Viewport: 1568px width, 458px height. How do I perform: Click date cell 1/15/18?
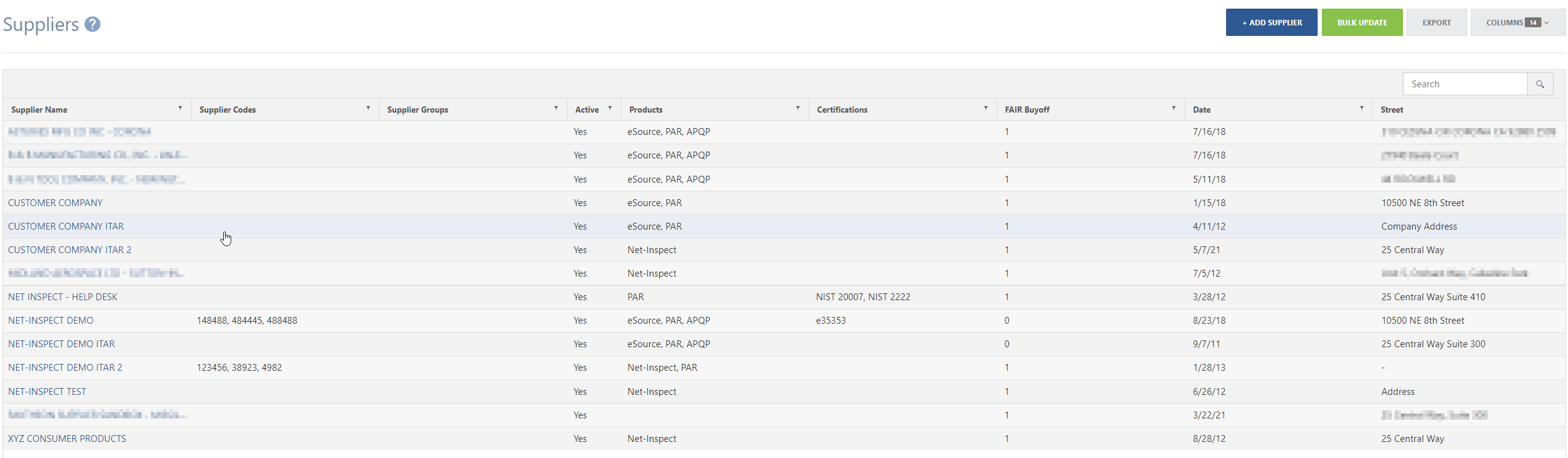[x=1209, y=203]
